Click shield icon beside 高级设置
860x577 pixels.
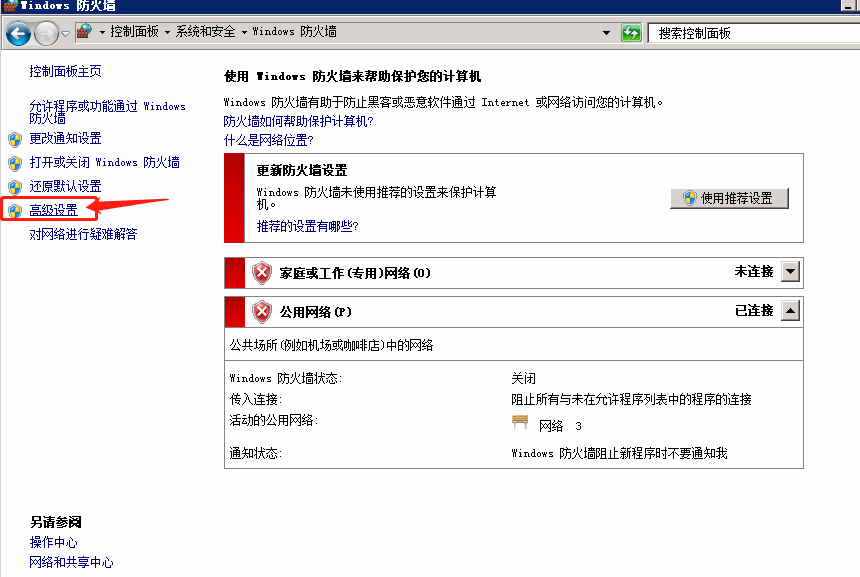(15, 211)
